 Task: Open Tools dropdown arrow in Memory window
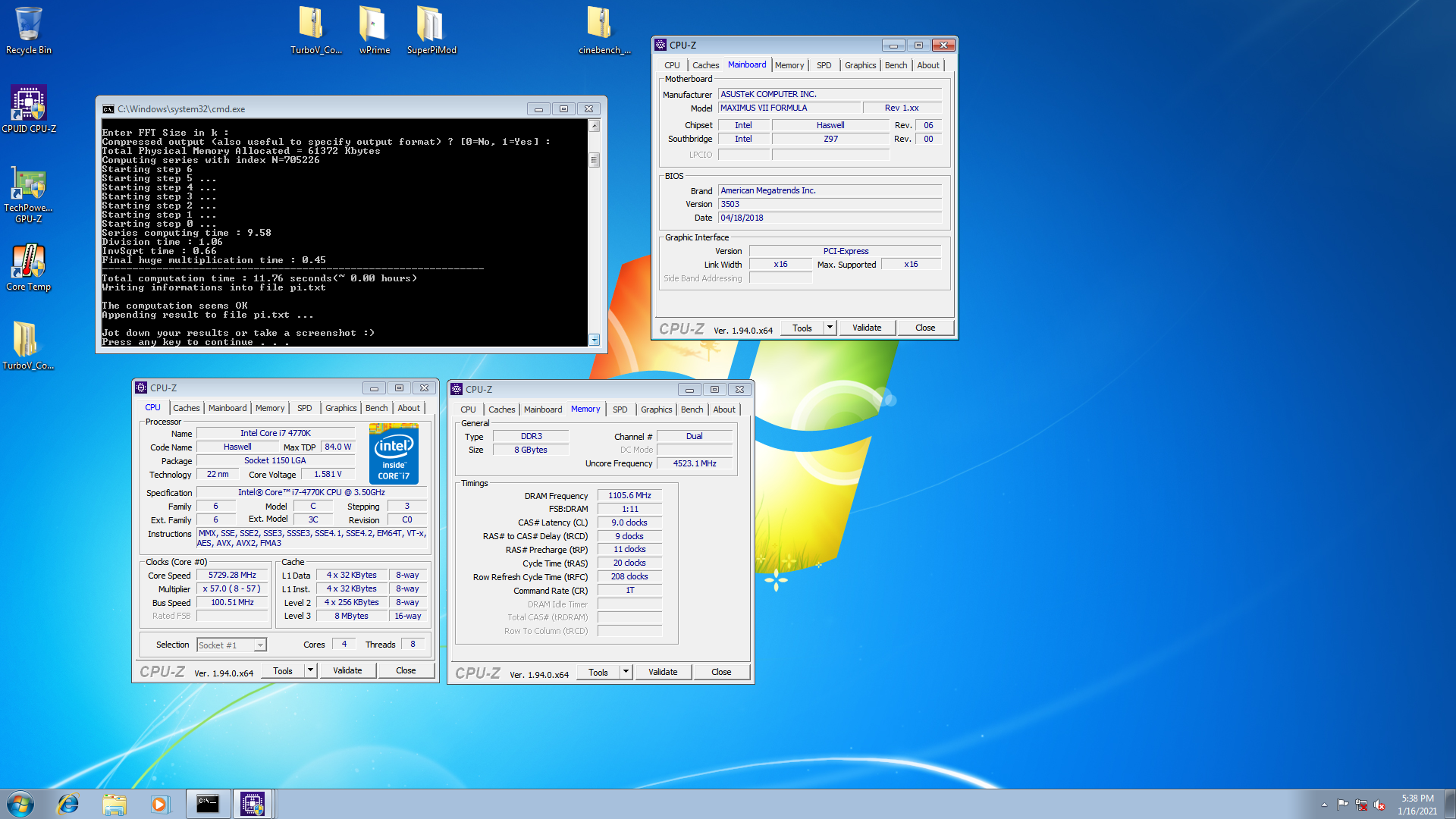pyautogui.click(x=626, y=672)
